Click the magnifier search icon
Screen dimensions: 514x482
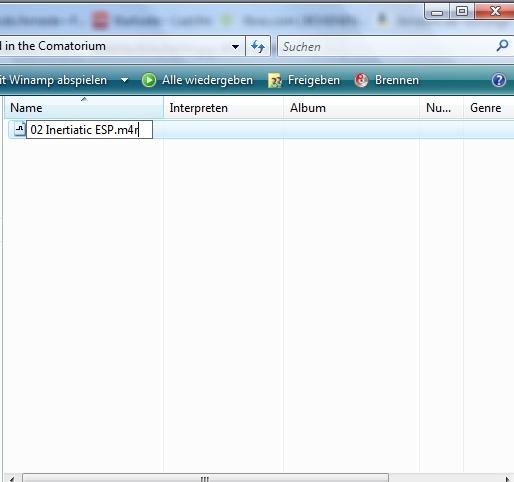(x=502, y=46)
